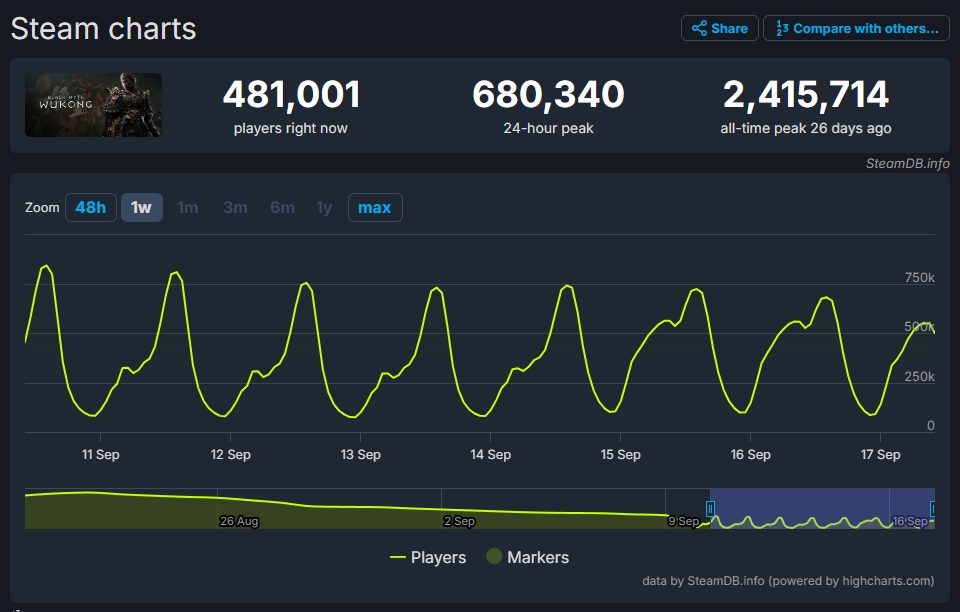
Task: Click the 15 Sep axis label
Action: [x=620, y=455]
